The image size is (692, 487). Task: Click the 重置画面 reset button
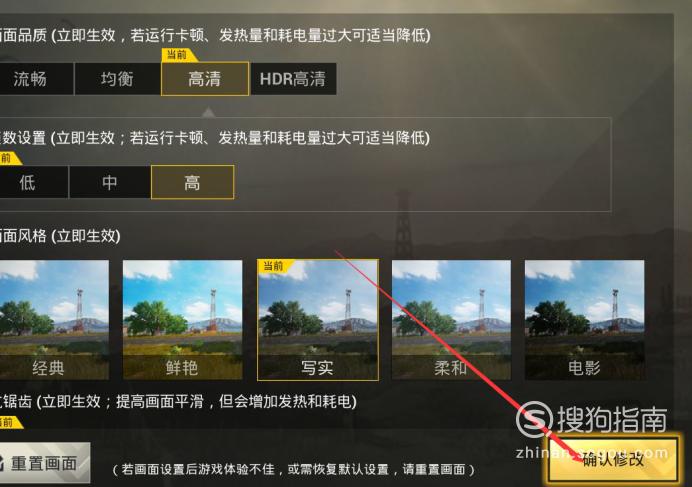(44, 463)
